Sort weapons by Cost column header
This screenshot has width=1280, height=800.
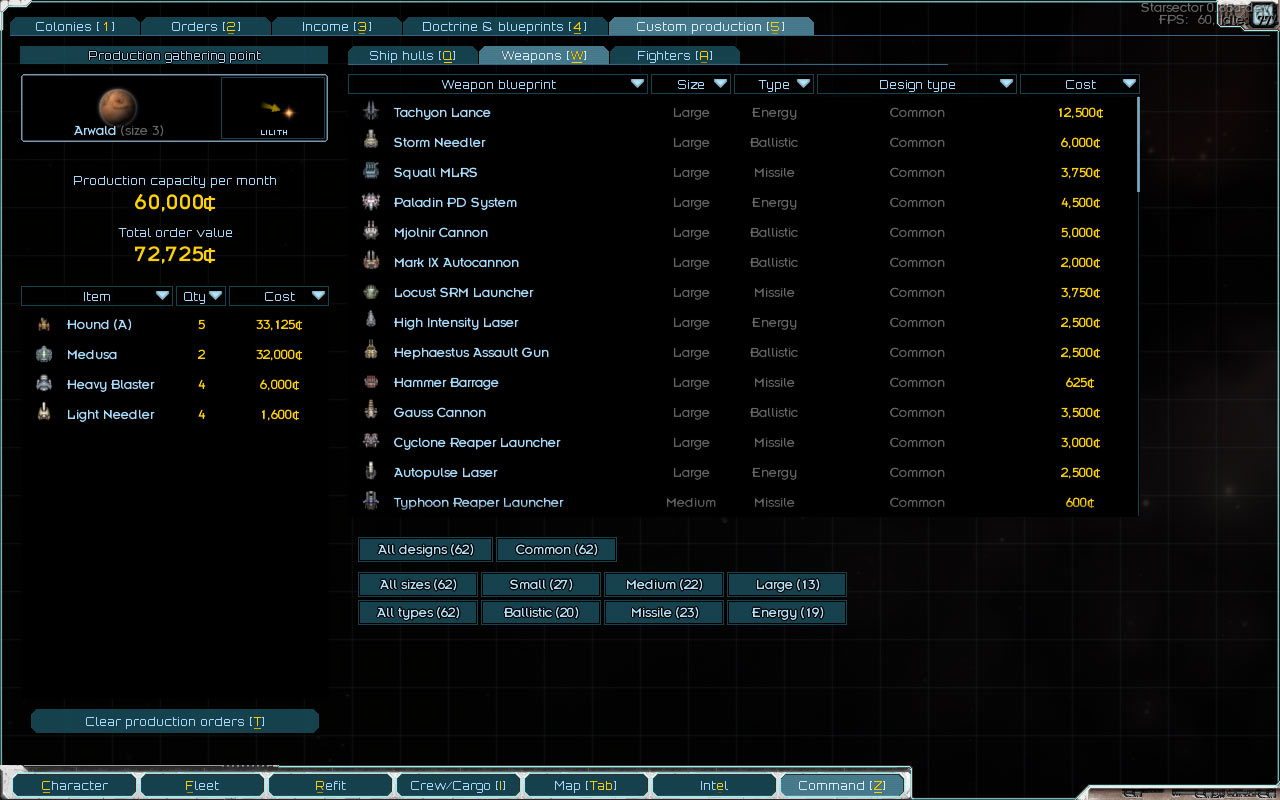pyautogui.click(x=1080, y=85)
